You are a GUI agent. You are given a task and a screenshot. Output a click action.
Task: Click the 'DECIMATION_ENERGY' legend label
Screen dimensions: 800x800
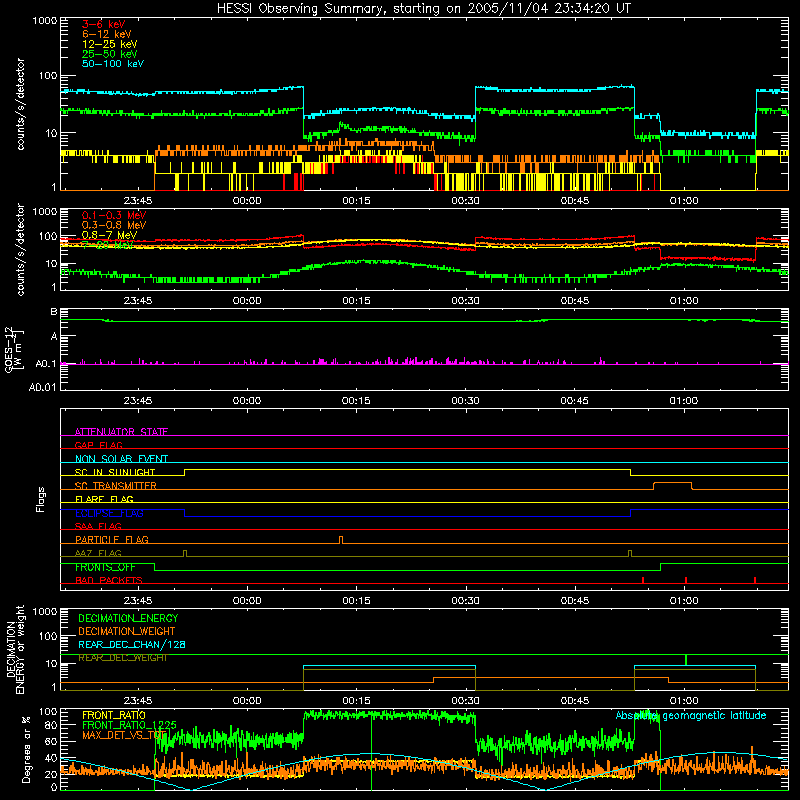point(128,618)
